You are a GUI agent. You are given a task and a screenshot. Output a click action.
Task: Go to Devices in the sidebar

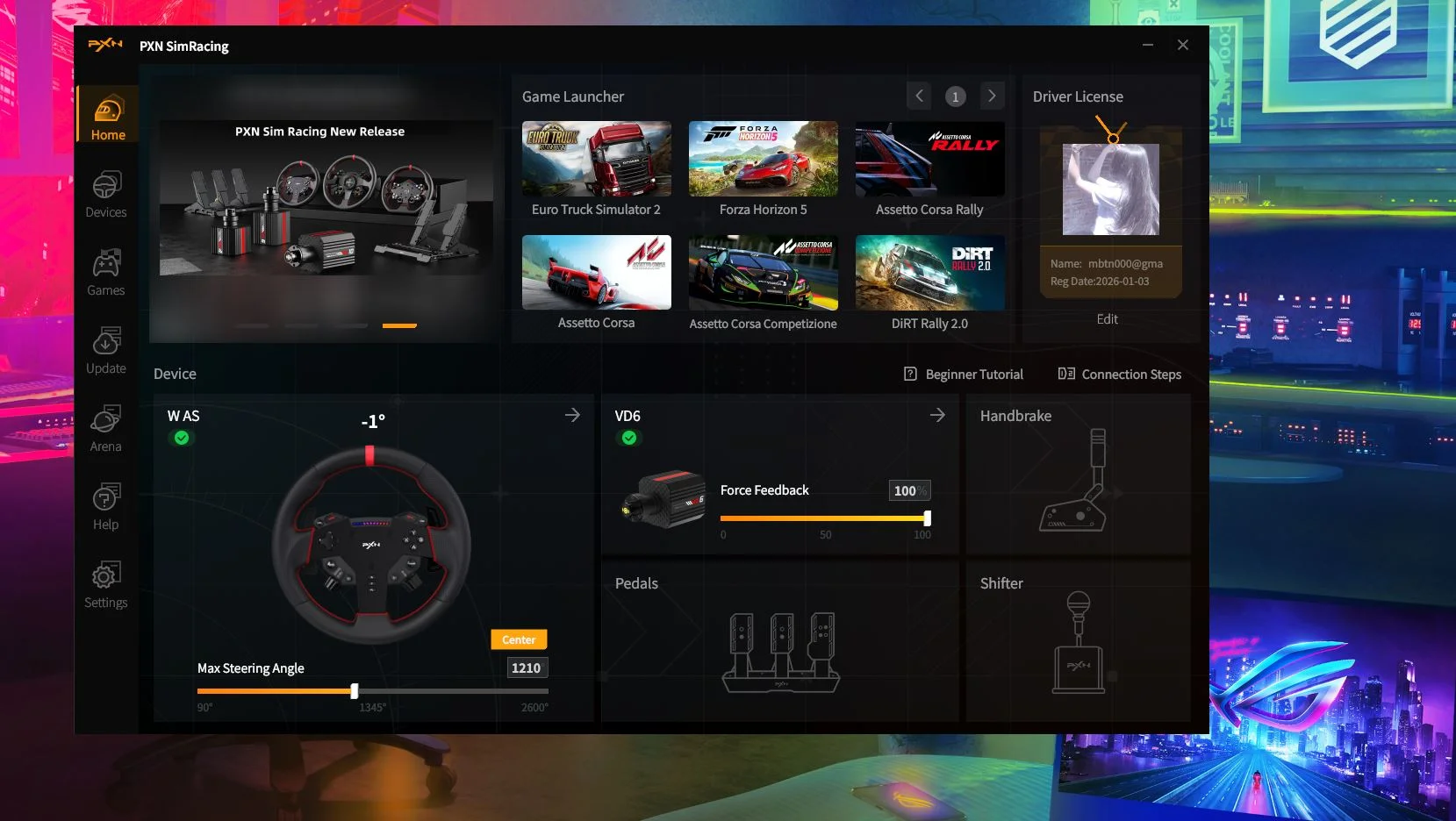(x=106, y=194)
